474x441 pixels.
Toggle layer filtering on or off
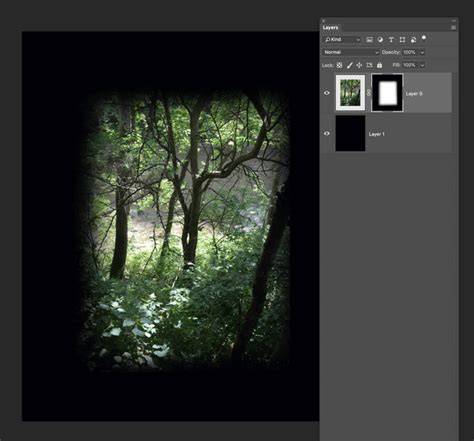point(424,38)
